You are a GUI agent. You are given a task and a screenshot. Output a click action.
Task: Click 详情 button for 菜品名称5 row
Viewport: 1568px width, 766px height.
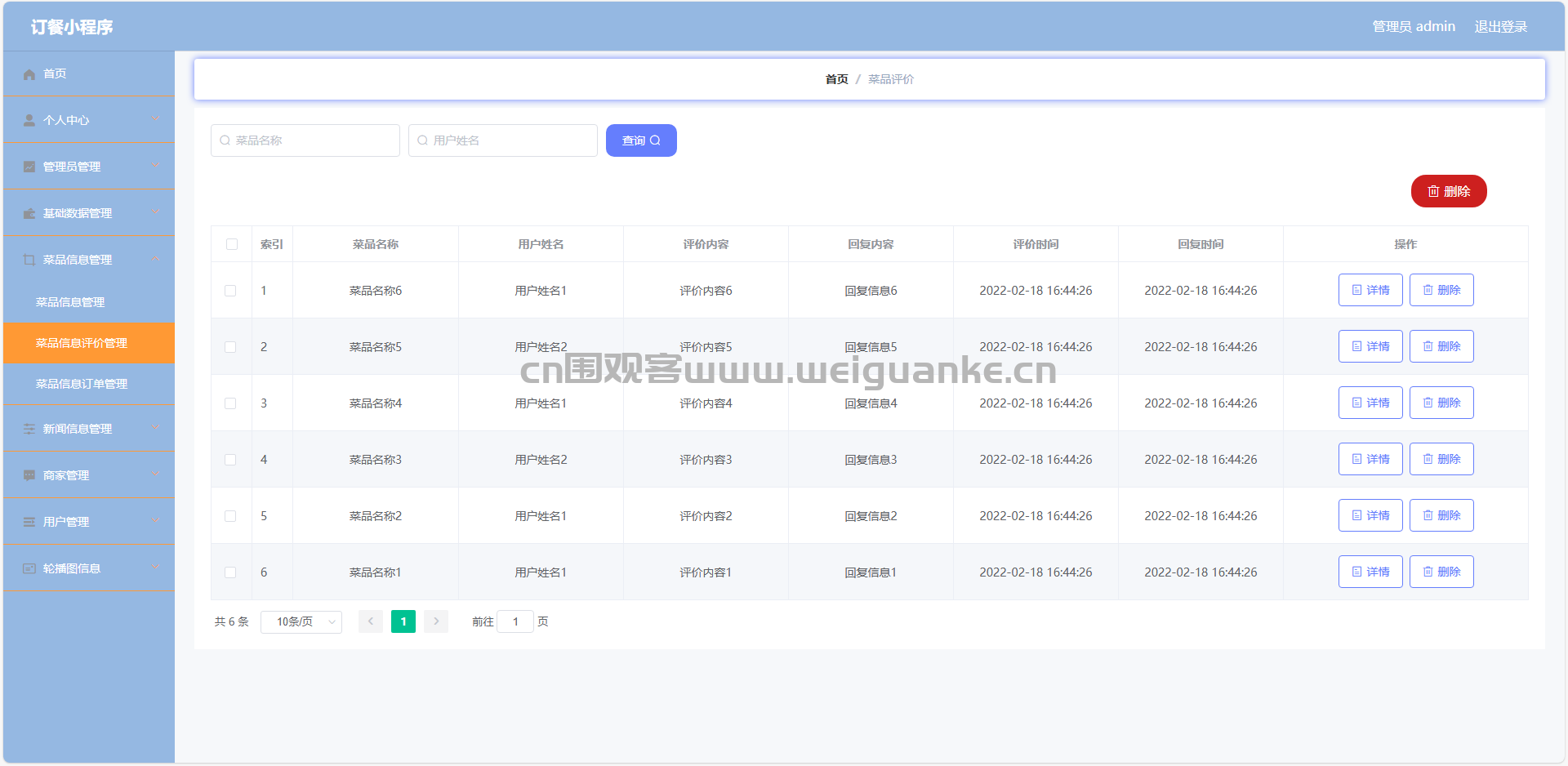point(1370,346)
